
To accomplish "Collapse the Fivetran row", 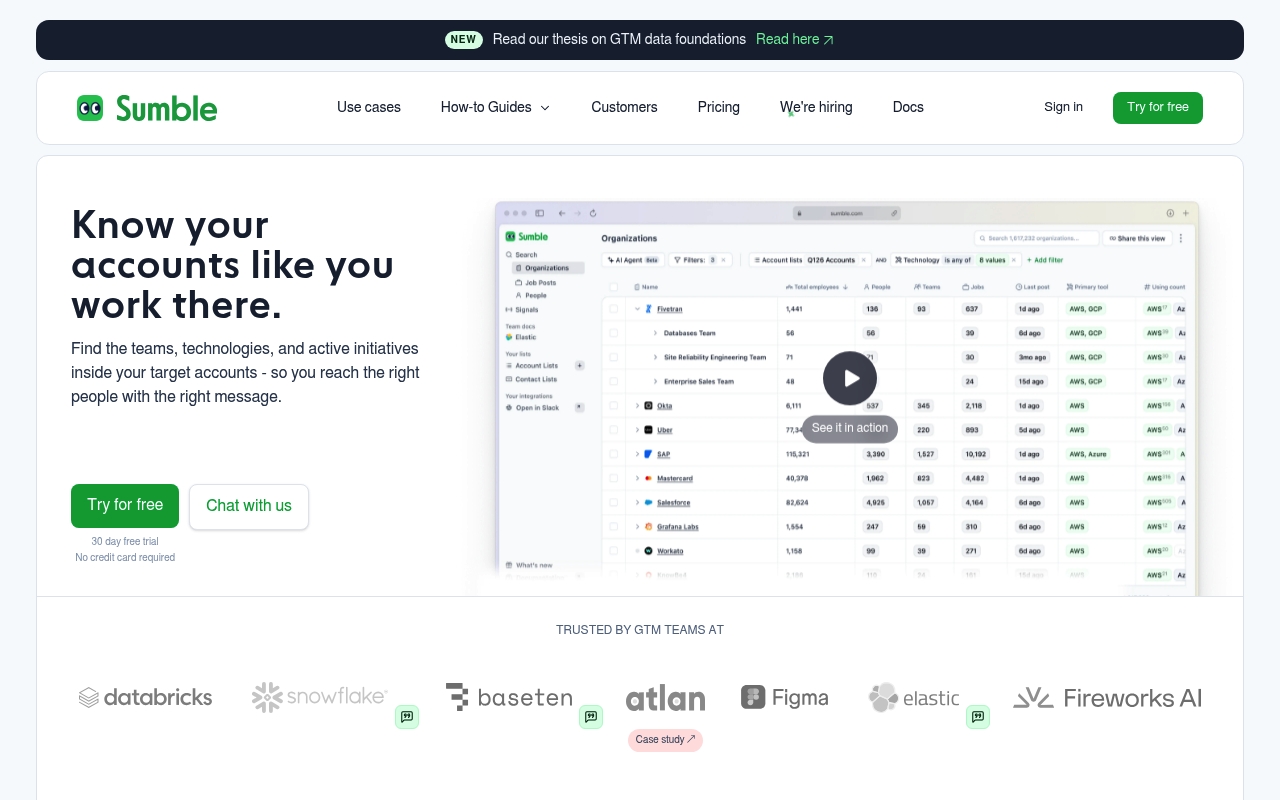I will tap(637, 309).
